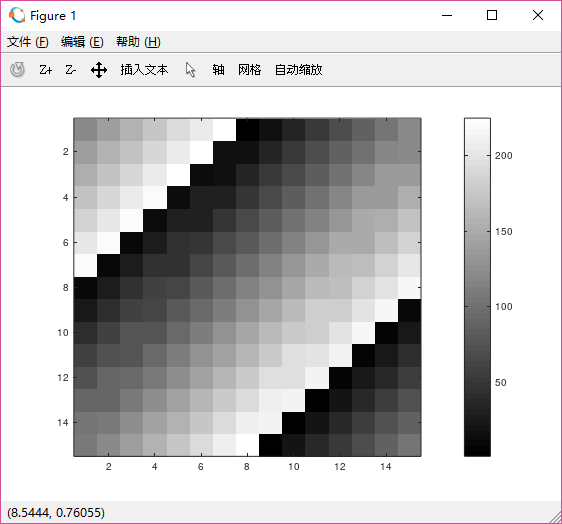
Task: Click 自动缩放 (Autoscale) button
Action: (298, 70)
